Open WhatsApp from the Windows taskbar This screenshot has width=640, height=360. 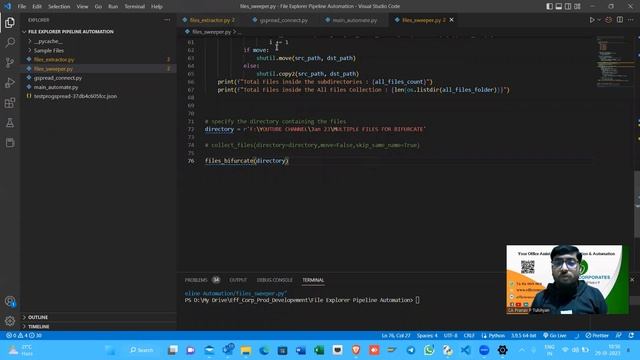point(429,350)
